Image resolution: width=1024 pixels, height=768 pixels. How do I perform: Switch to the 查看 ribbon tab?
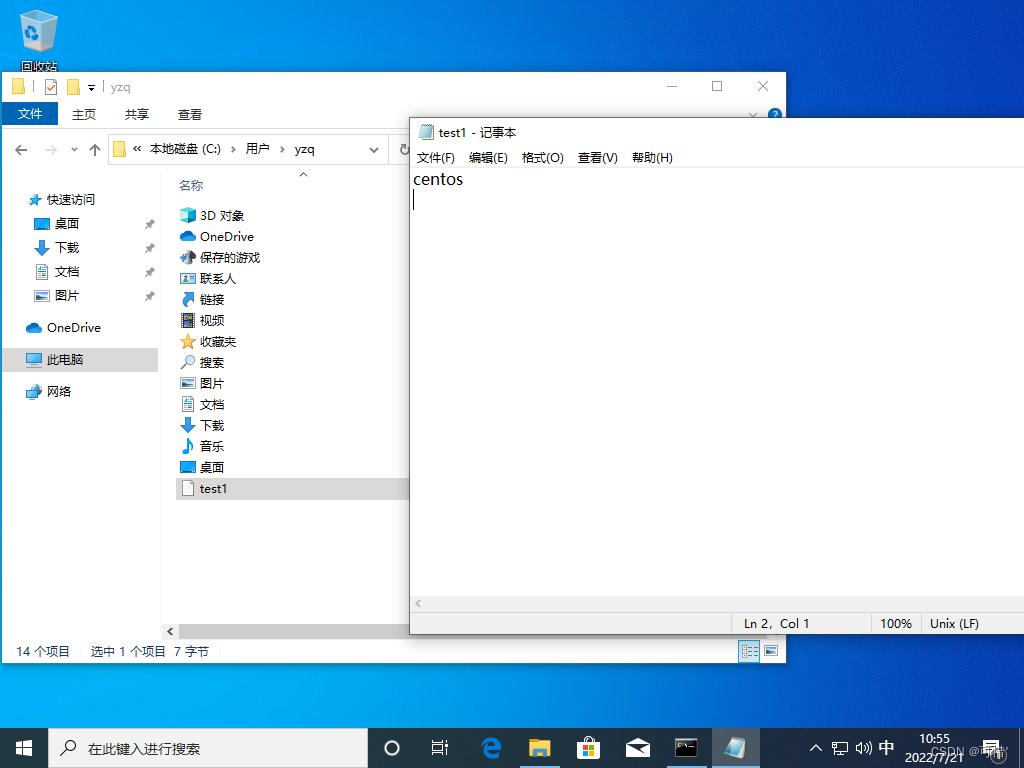click(189, 114)
